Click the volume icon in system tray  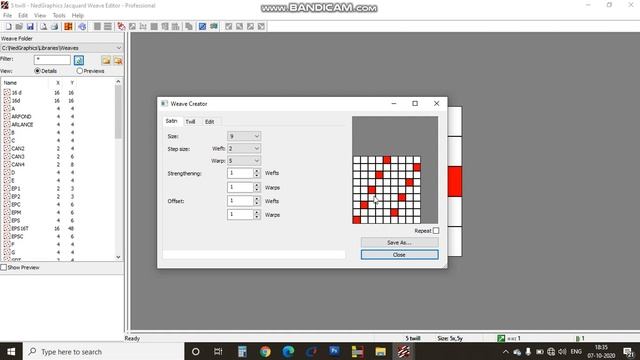pos(562,351)
